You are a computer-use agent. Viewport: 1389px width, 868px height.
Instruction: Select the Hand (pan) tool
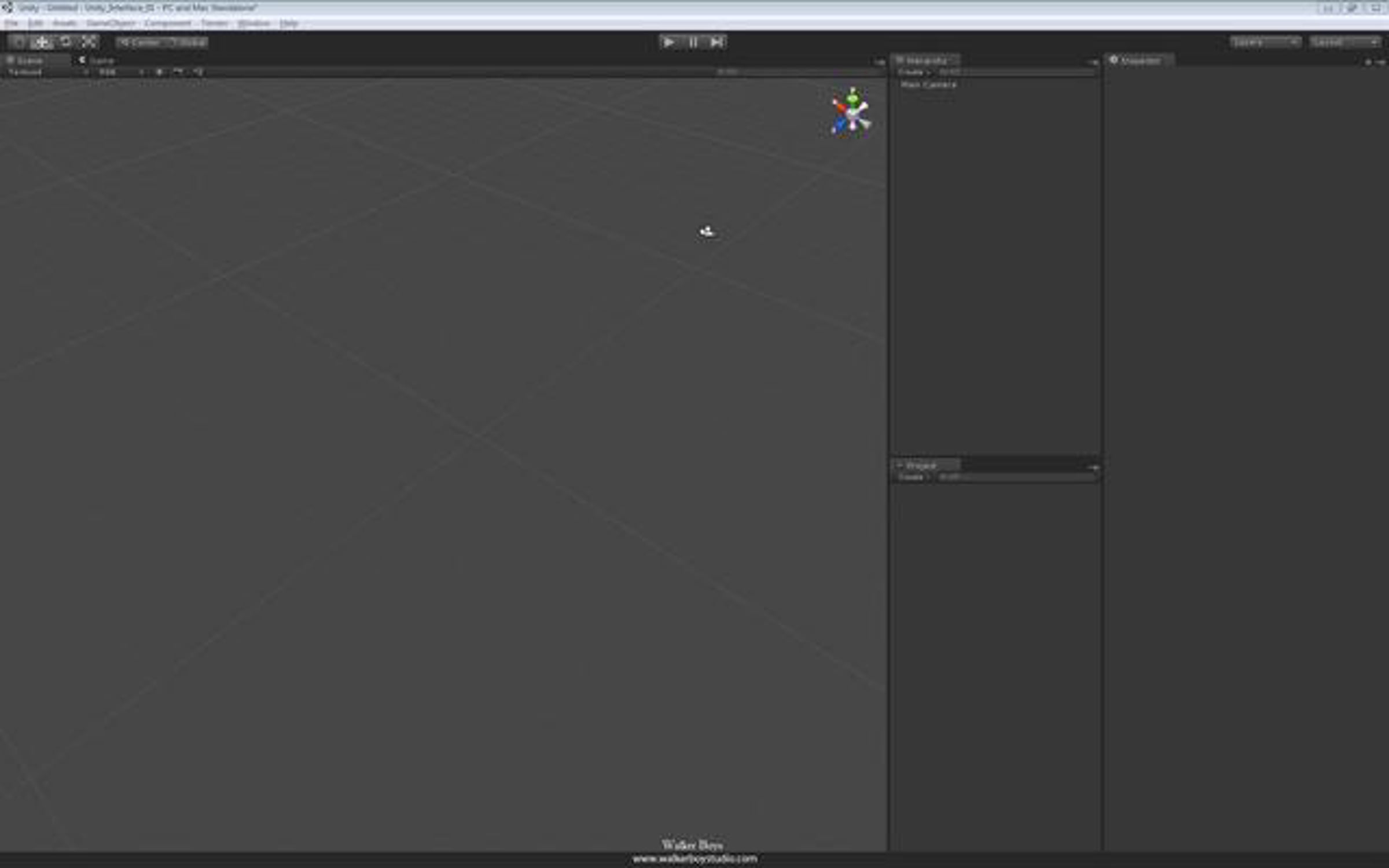[19, 42]
